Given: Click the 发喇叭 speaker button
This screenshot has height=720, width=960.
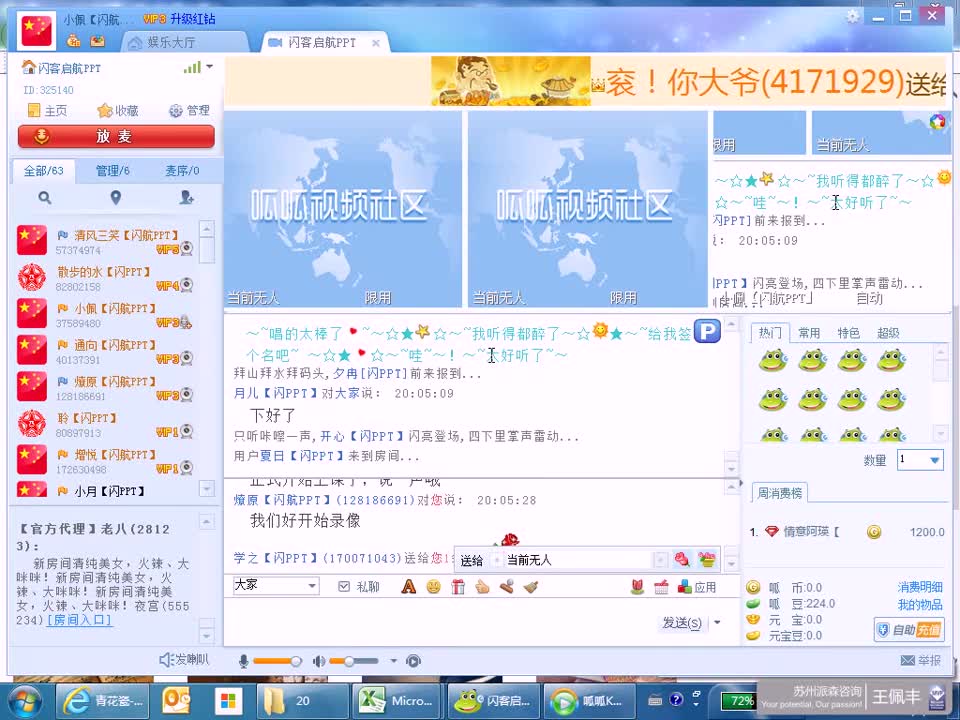Looking at the screenshot, I should tap(184, 659).
